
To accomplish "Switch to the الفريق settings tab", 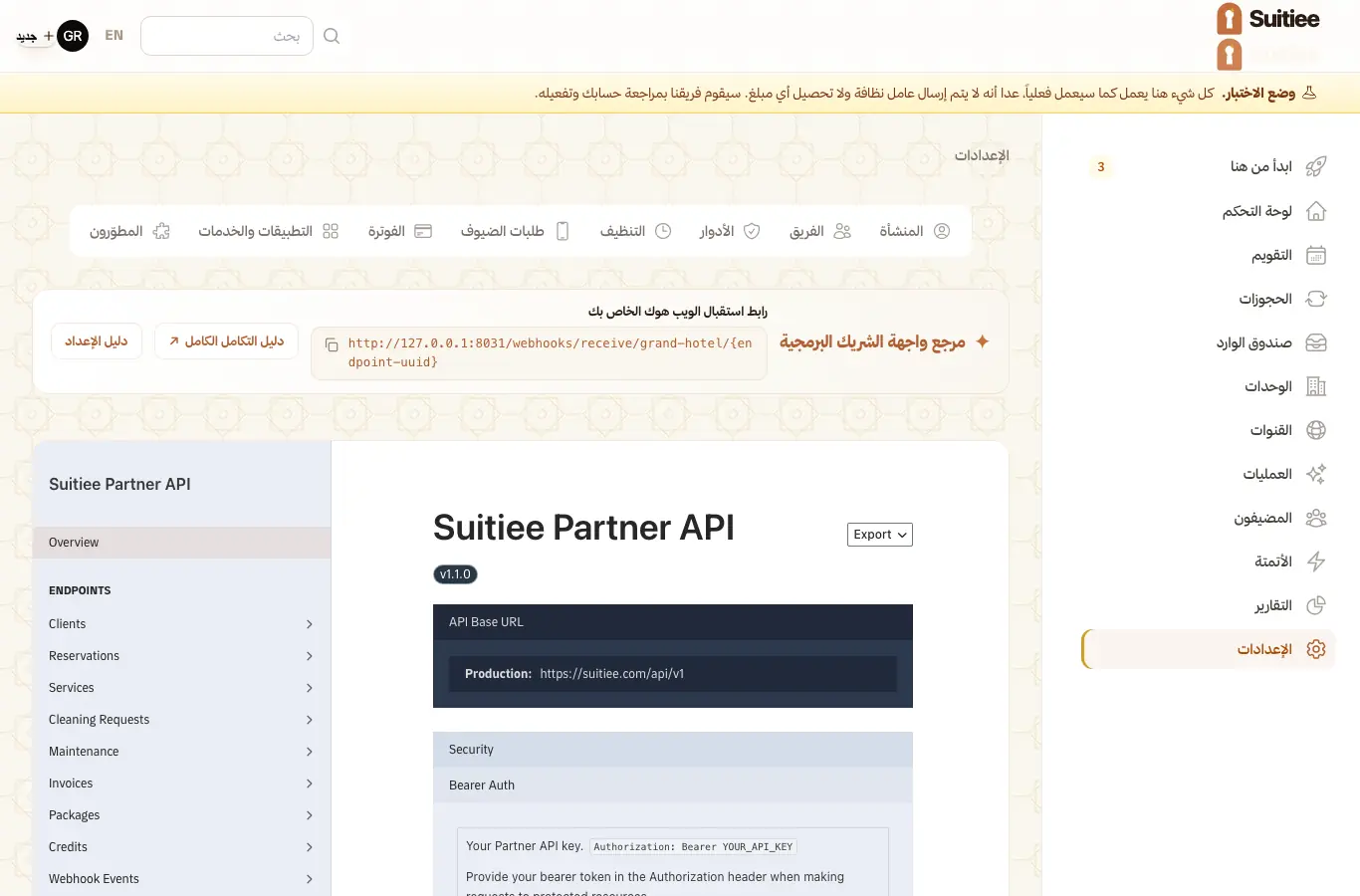I will click(820, 231).
